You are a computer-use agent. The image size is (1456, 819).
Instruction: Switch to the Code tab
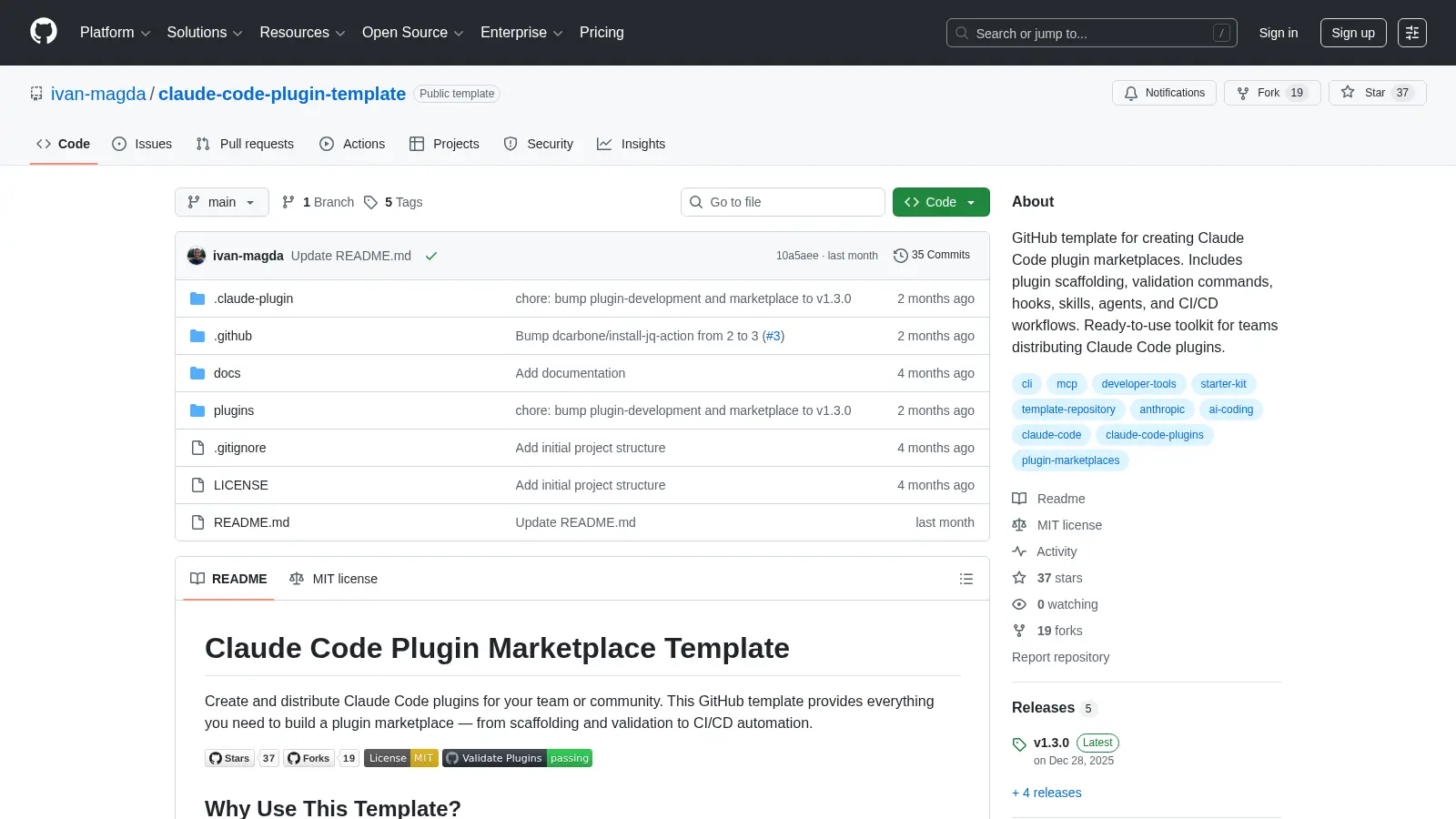tap(64, 144)
